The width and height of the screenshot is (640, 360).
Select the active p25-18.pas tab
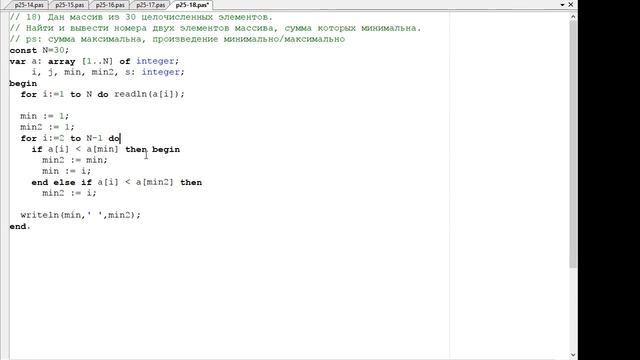(x=192, y=5)
